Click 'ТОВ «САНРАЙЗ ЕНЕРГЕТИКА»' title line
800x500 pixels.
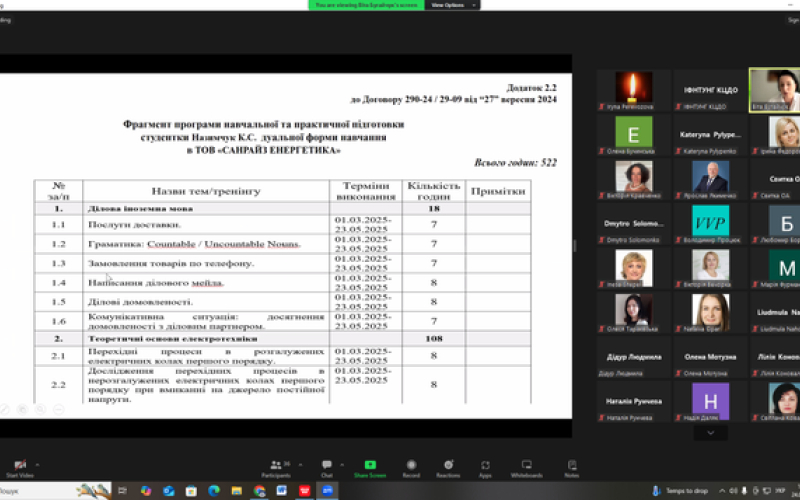264,150
